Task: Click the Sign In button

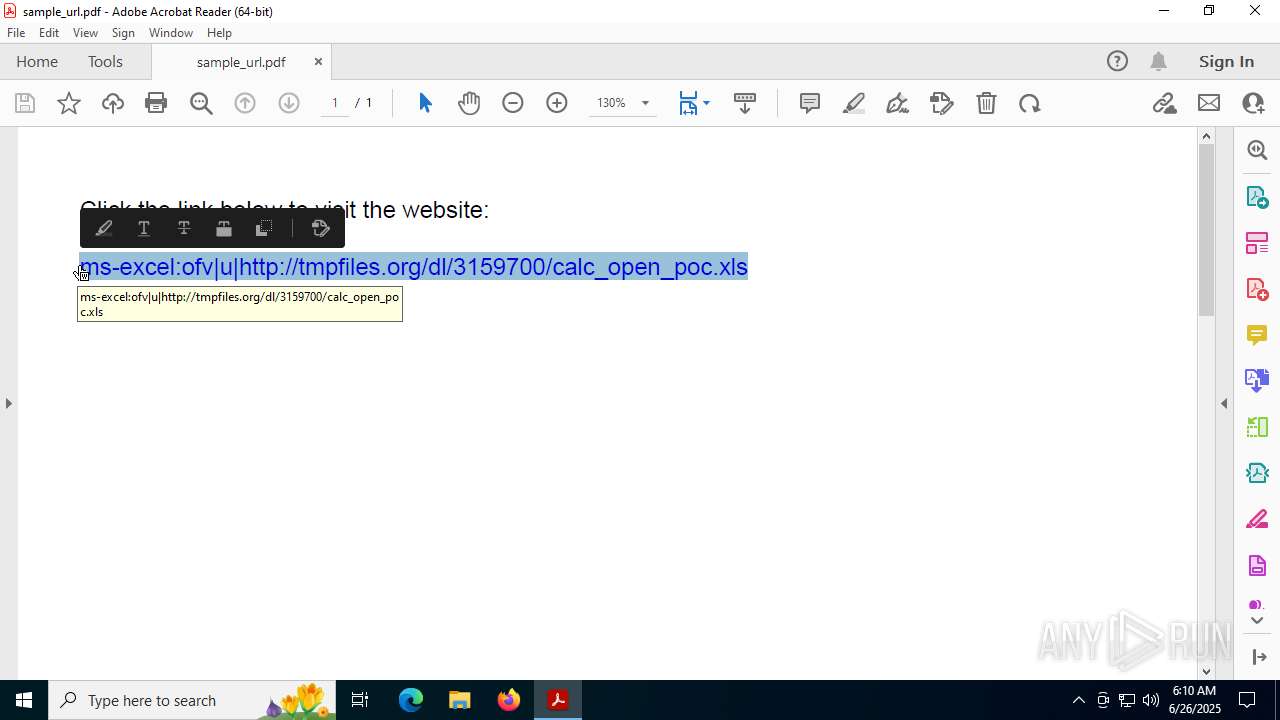Action: tap(1226, 61)
